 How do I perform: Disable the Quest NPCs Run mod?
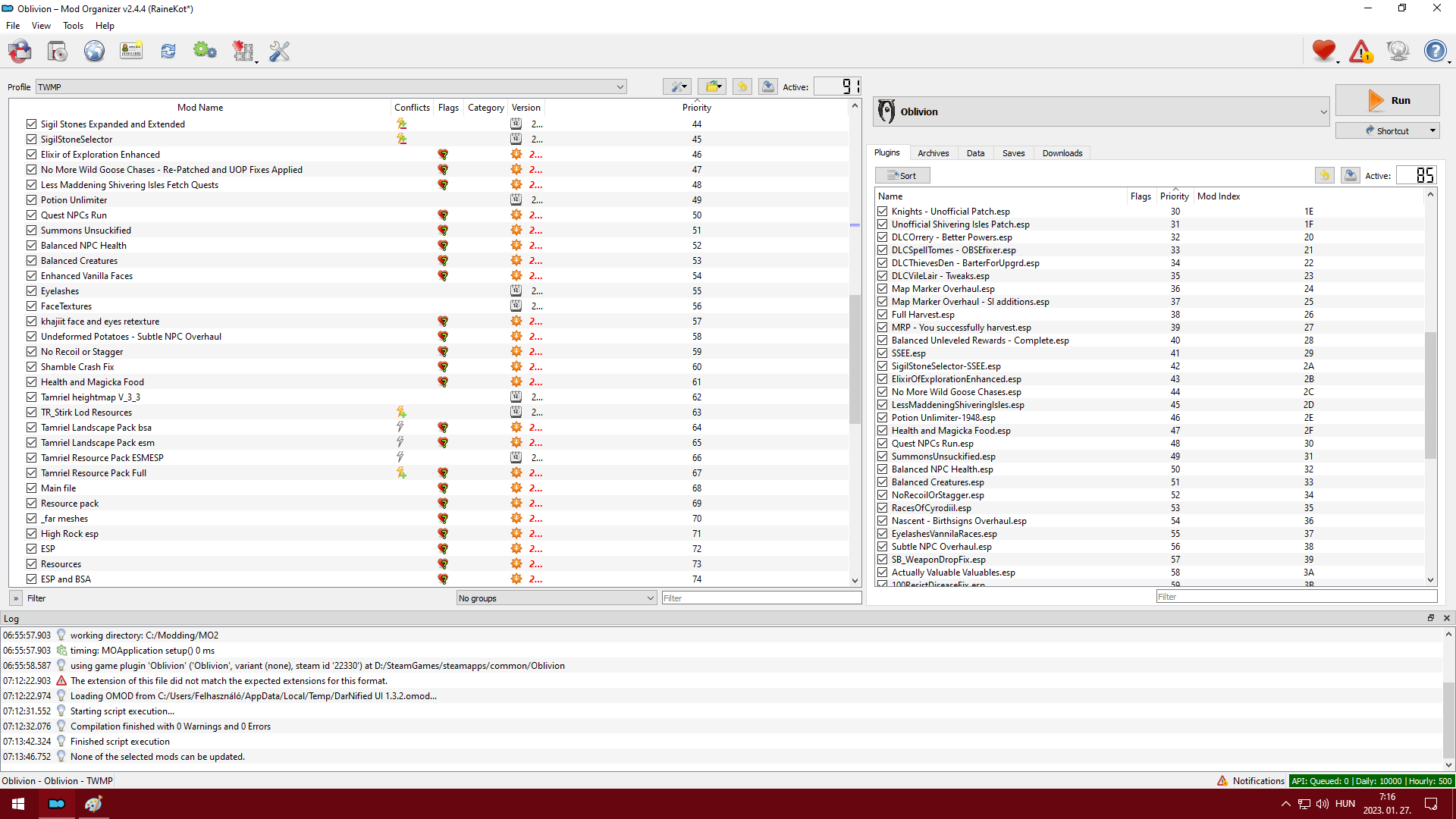31,215
